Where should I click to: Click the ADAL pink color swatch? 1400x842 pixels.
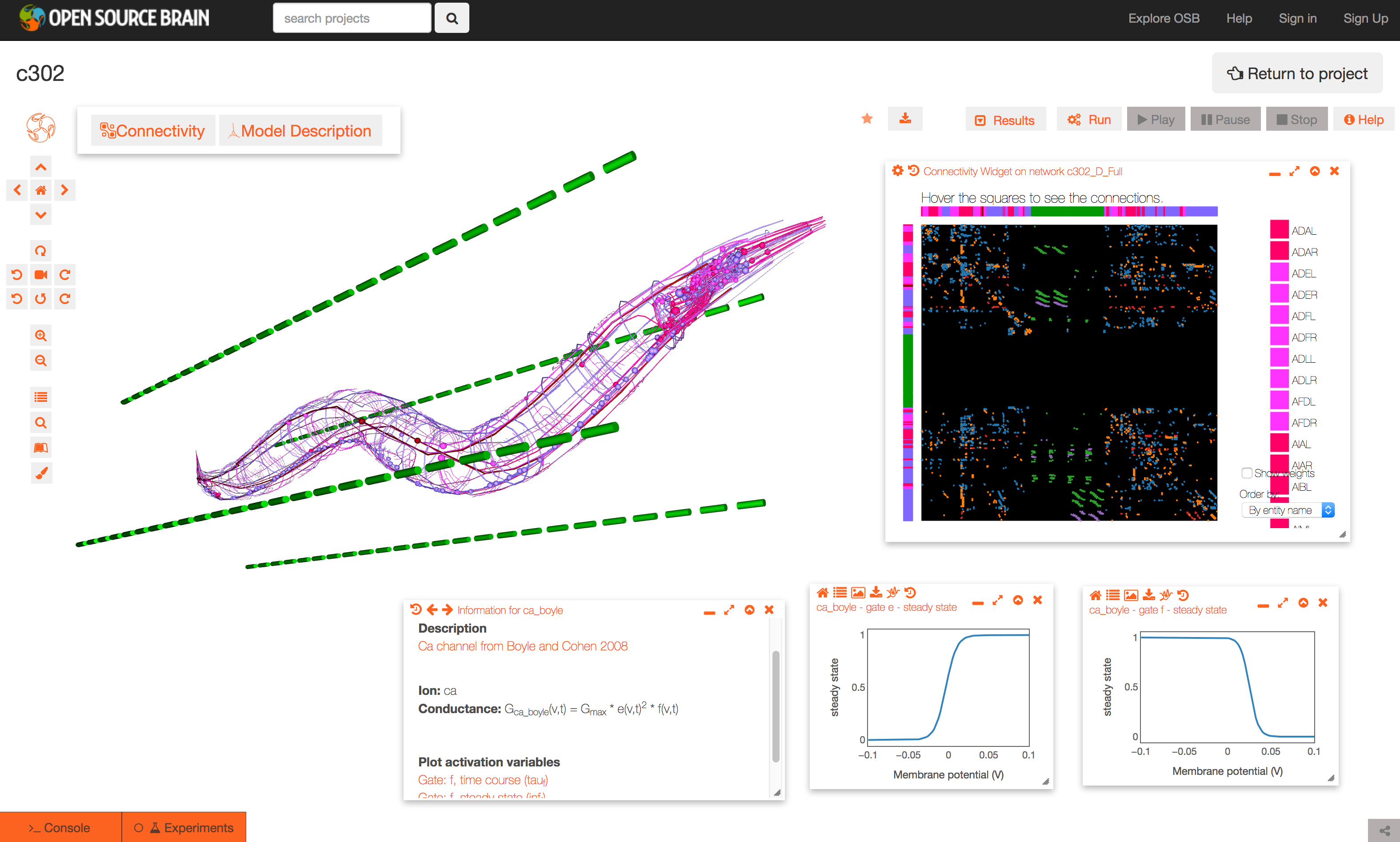click(1279, 229)
